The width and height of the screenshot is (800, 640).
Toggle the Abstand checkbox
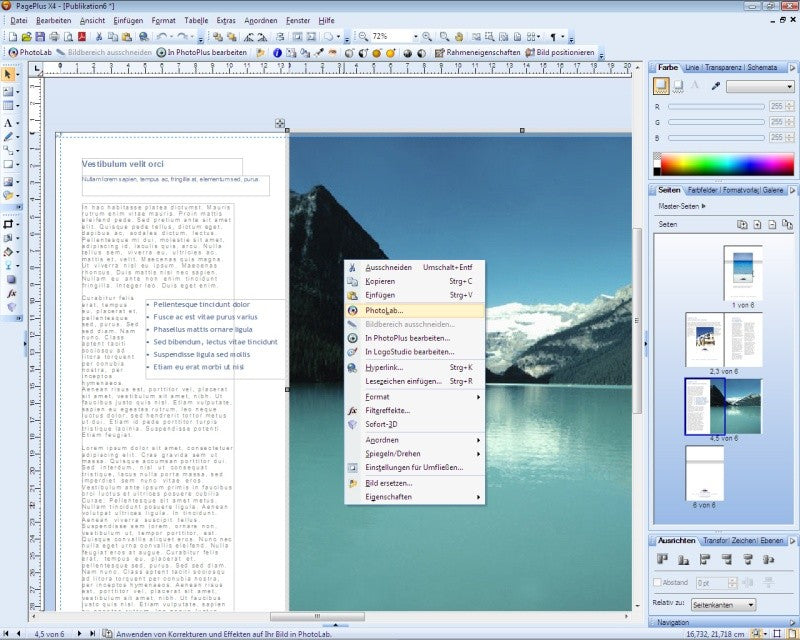(x=658, y=582)
